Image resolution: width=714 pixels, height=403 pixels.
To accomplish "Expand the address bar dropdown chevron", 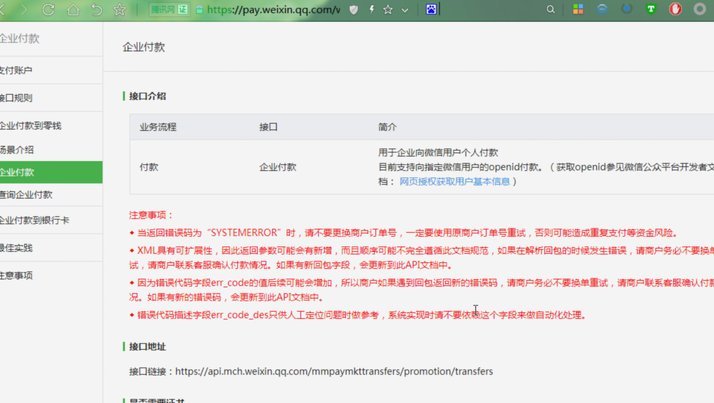I will (405, 10).
